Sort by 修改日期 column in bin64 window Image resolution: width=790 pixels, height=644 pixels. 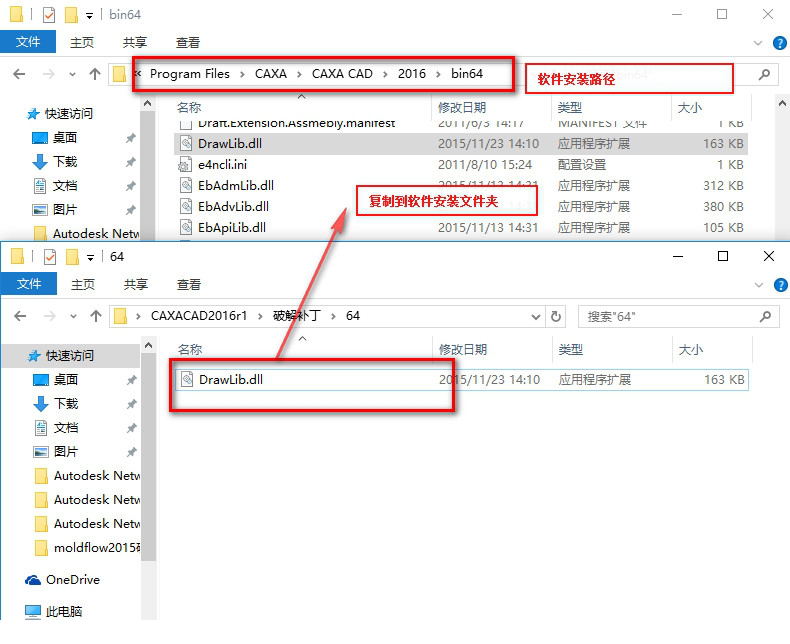[x=462, y=107]
